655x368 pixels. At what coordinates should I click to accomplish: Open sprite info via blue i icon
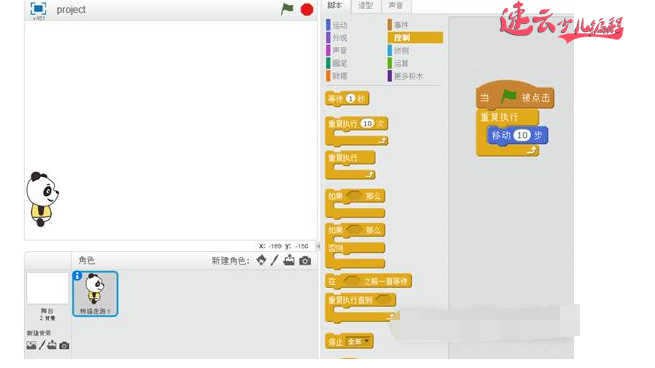[x=77, y=276]
